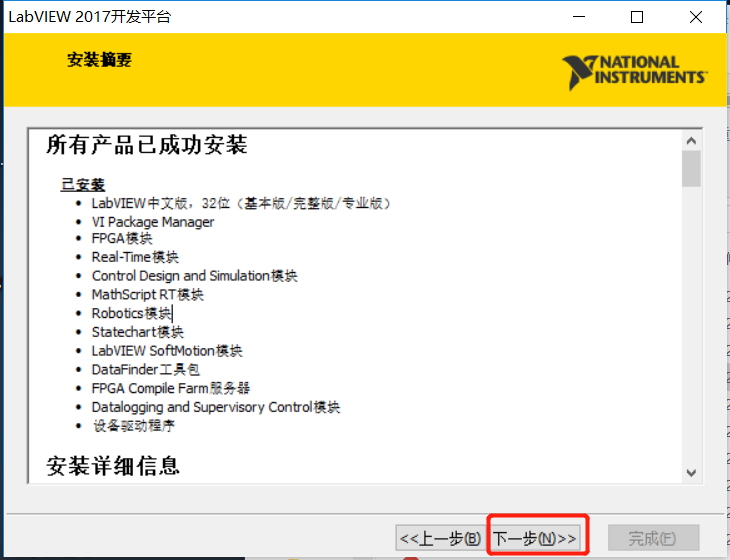
Task: Select Datalogging and Supervisory Control模块 entry
Action: (x=216, y=407)
